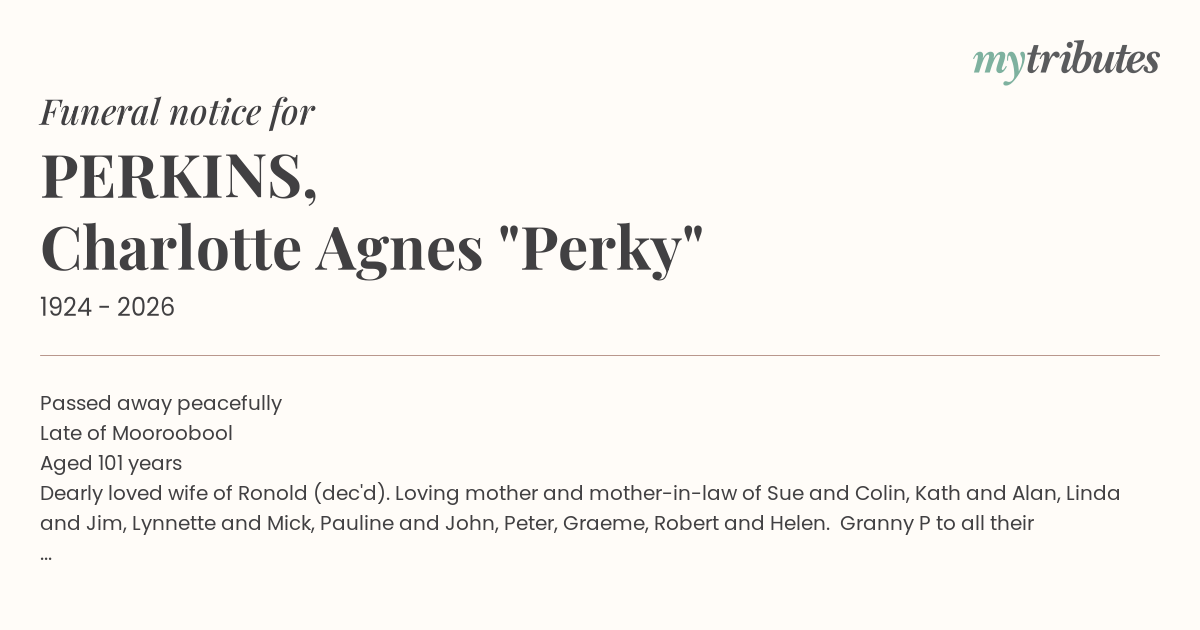1200x630 pixels.
Task: Click the horizontal divider line
Action: pyautogui.click(x=600, y=355)
